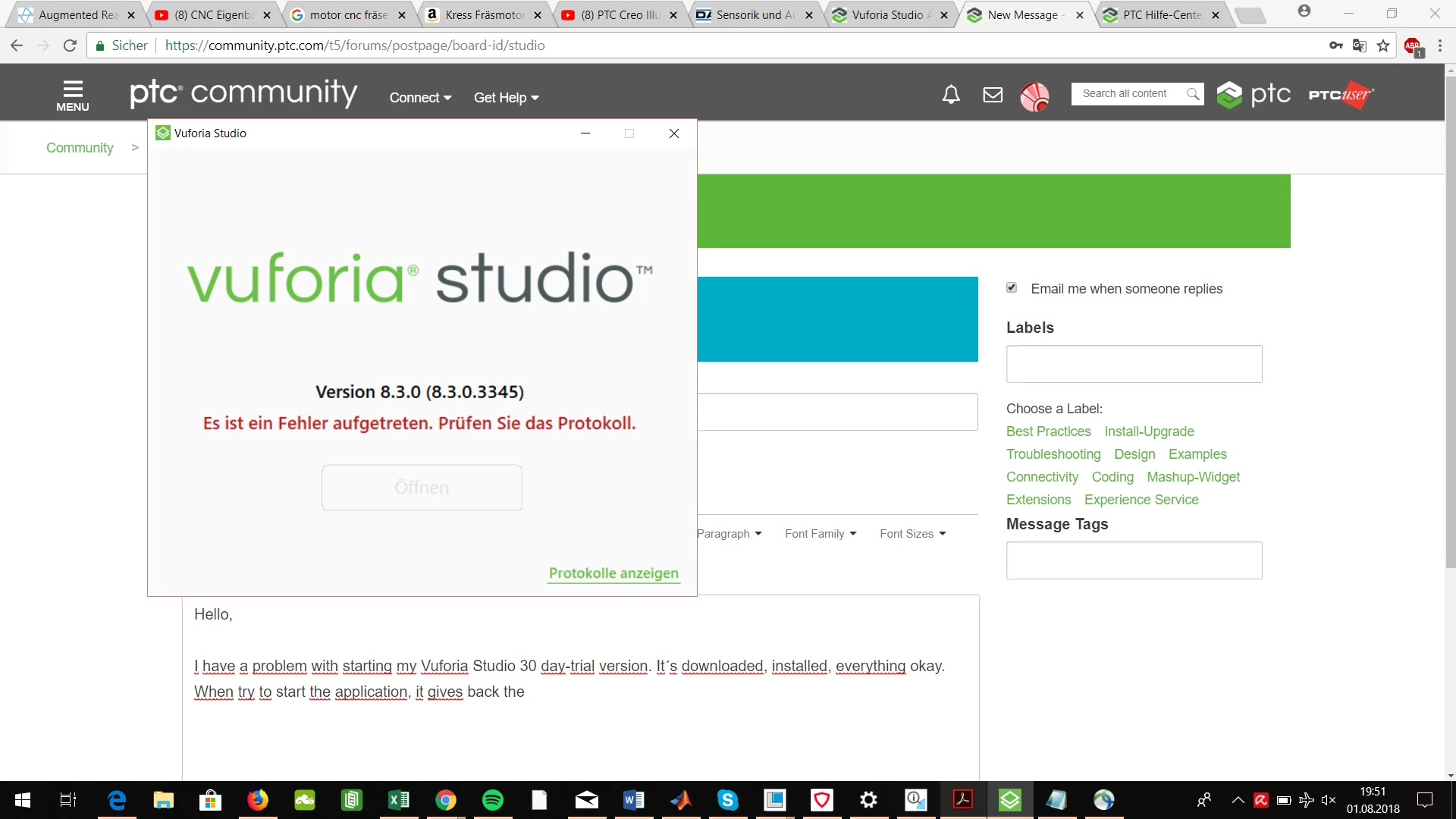This screenshot has width=1456, height=819.
Task: Click the Labels input field
Action: tap(1134, 364)
